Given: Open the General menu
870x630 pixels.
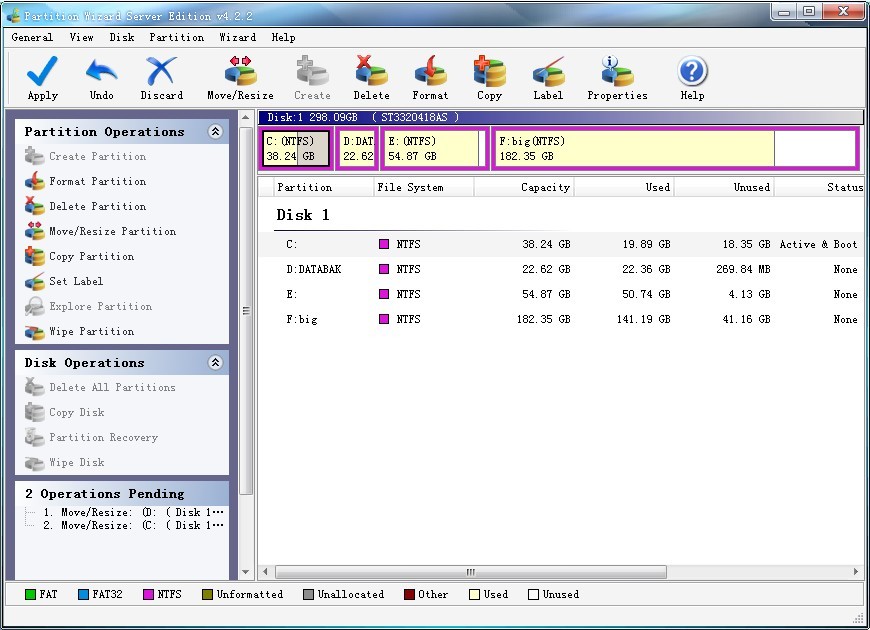Looking at the screenshot, I should coord(32,37).
